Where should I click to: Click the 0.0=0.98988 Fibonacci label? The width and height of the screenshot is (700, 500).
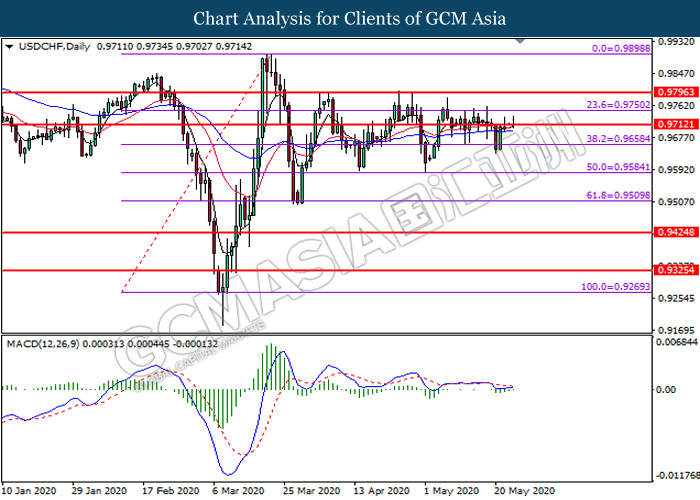pyautogui.click(x=621, y=48)
